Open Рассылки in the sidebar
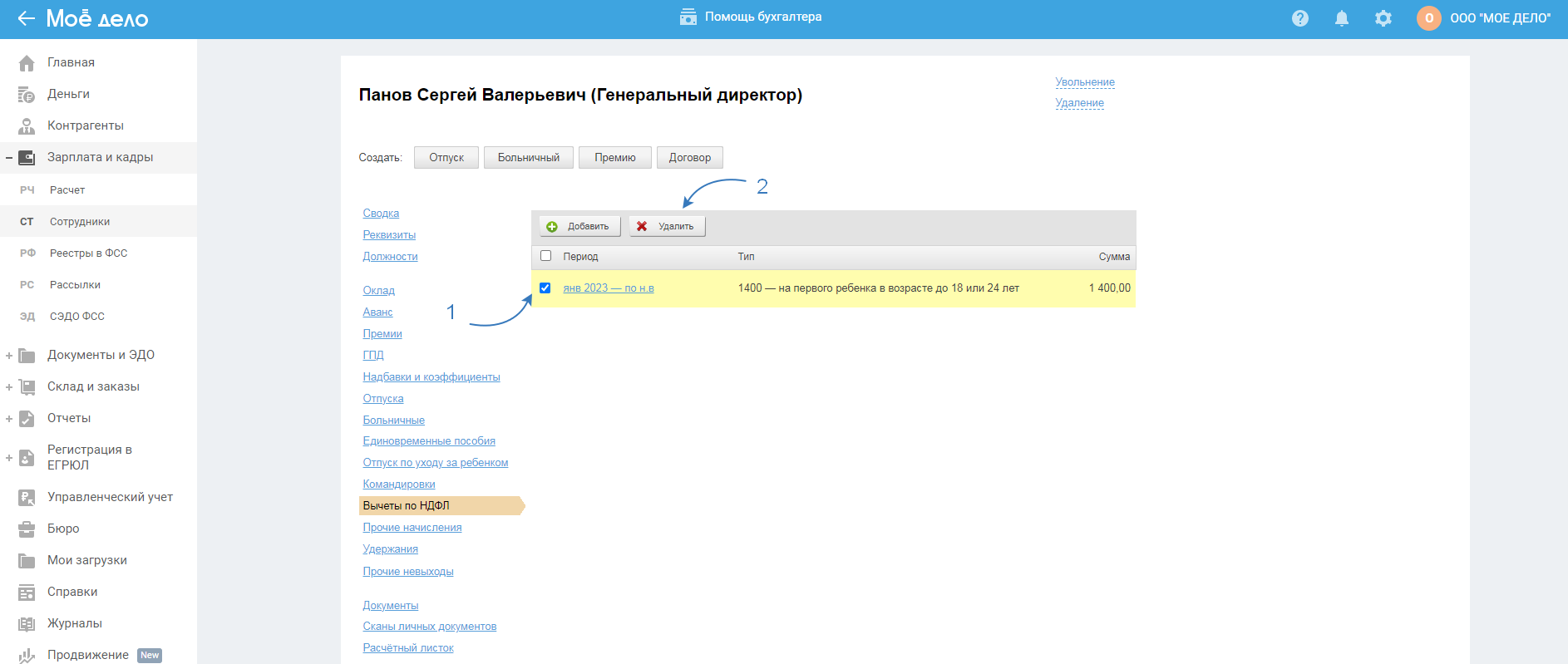Screen dimensions: 1568x664 [x=98, y=285]
